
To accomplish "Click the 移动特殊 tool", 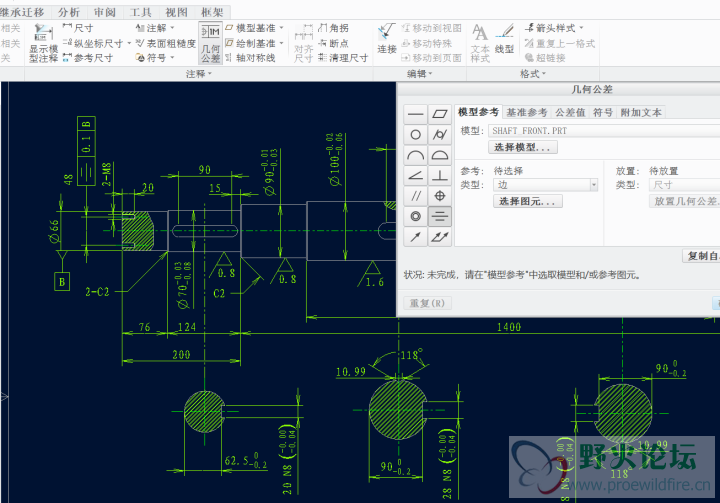I will [x=427, y=43].
